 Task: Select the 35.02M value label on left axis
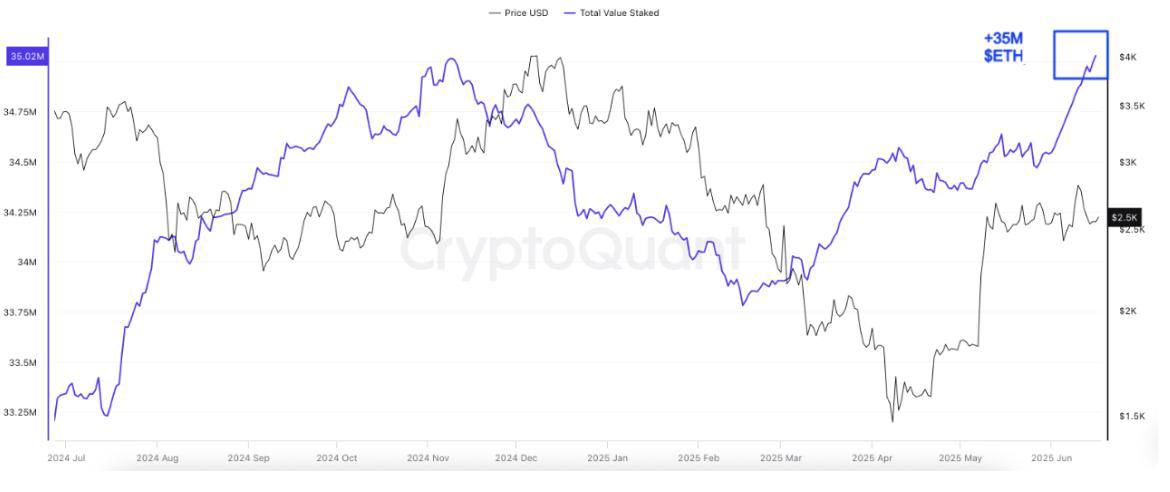click(26, 56)
